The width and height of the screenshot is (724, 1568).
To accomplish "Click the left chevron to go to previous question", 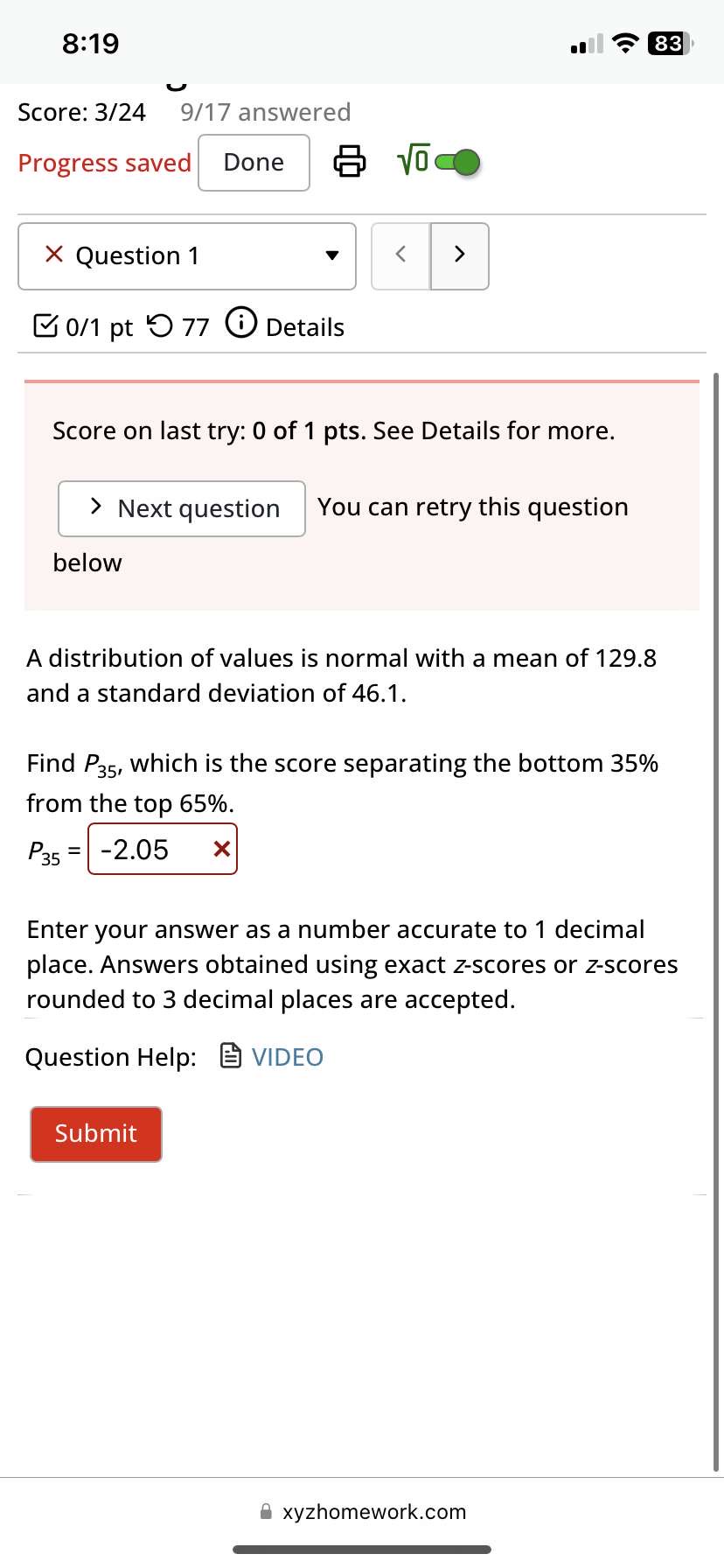I will [400, 255].
